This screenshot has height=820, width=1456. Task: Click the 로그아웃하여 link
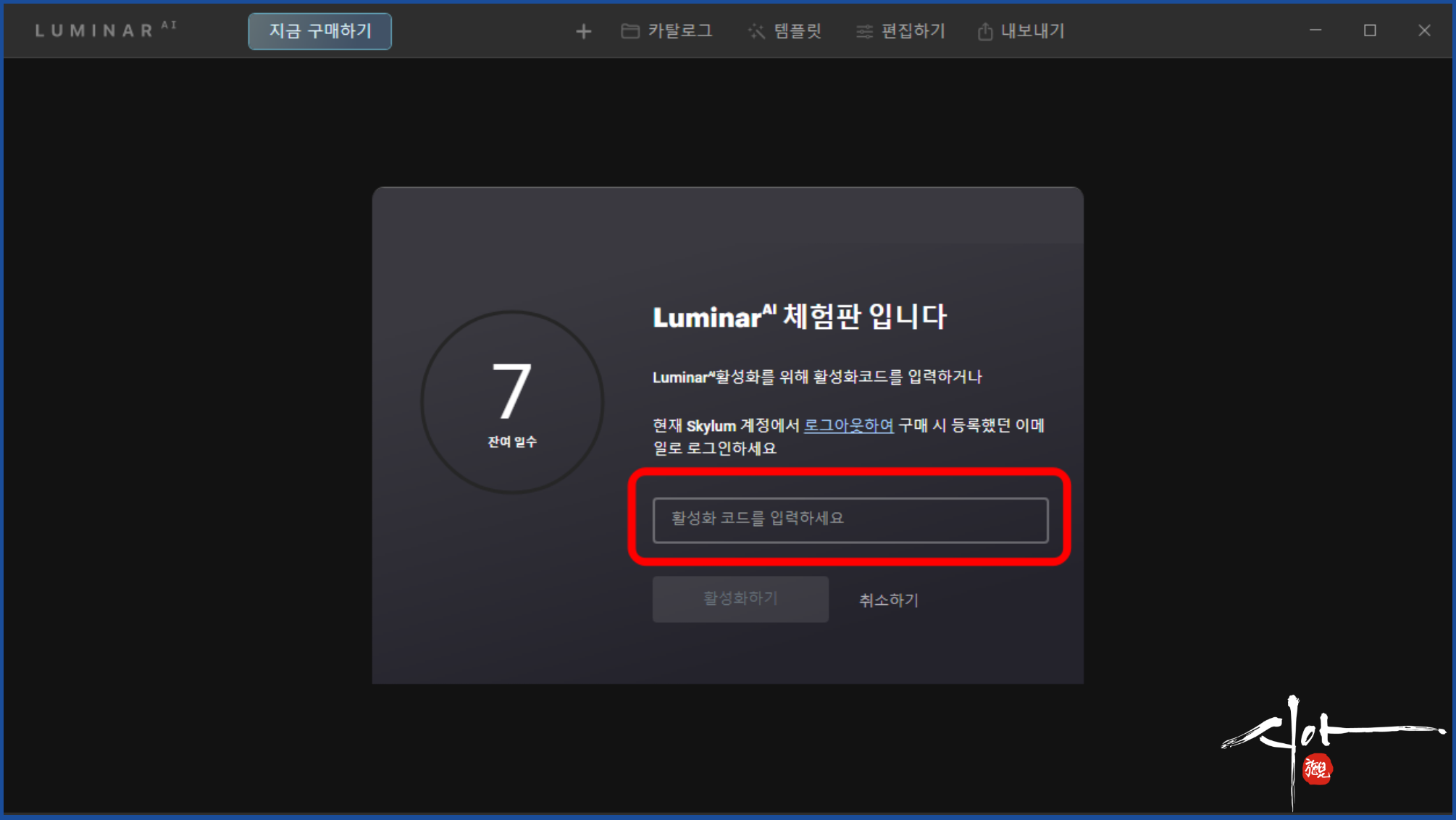pyautogui.click(x=848, y=425)
